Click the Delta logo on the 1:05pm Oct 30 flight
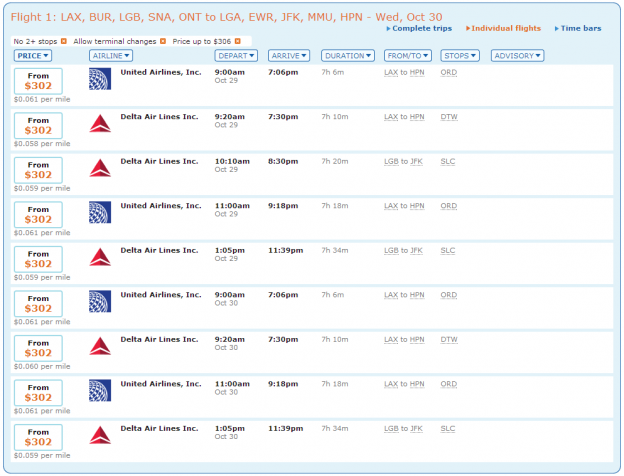The height and width of the screenshot is (476, 624). 100,433
